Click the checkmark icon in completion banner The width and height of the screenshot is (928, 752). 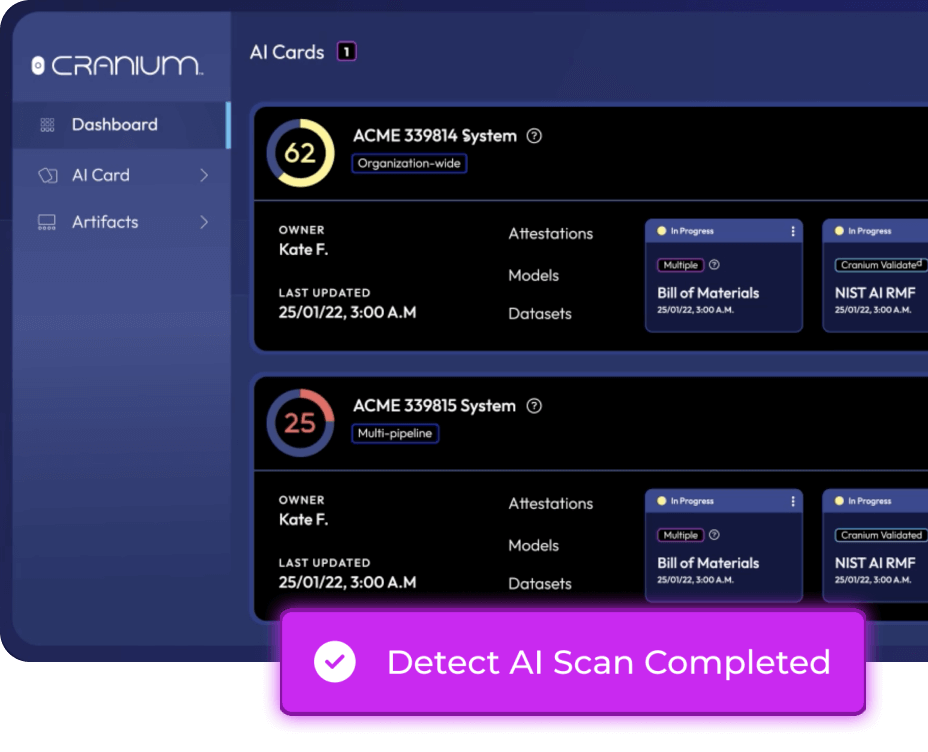(336, 662)
